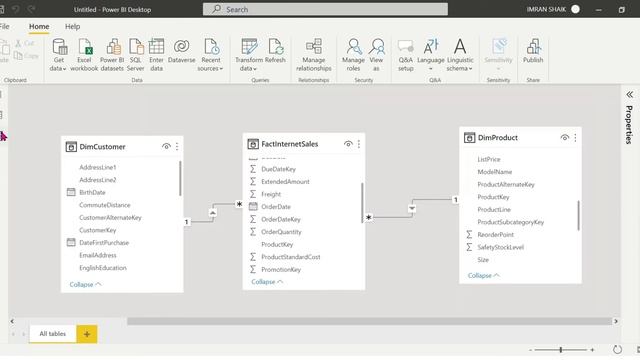Open the File menu
This screenshot has width=640, height=360.
[x=4, y=27]
